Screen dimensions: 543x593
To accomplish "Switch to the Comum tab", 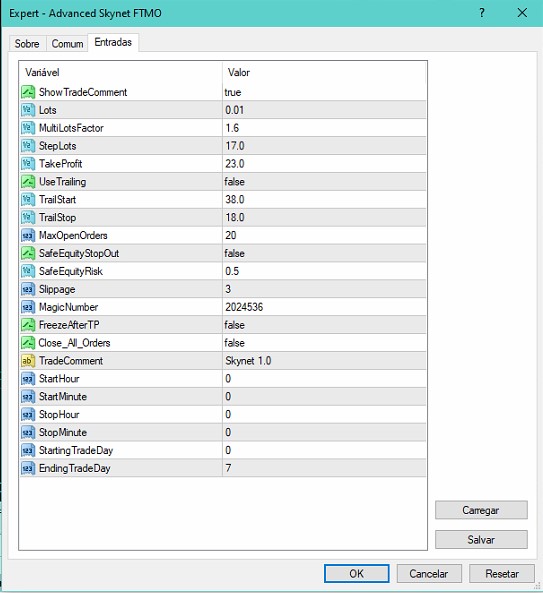I will 67,44.
